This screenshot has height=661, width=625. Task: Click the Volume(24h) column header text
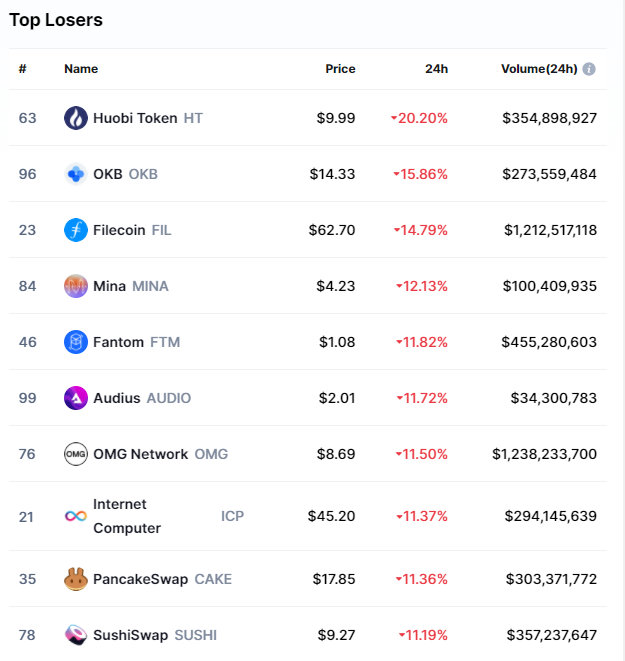pyautogui.click(x=539, y=69)
